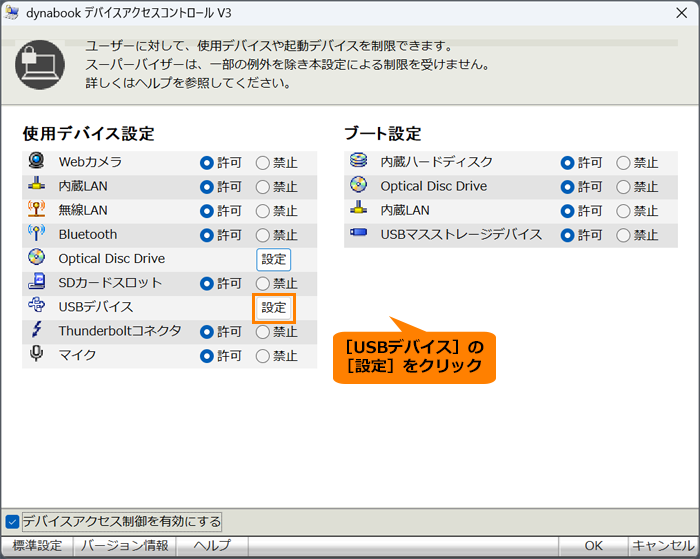
Task: Click the 内蔵LAN icon under ブート設定
Action: (x=358, y=208)
